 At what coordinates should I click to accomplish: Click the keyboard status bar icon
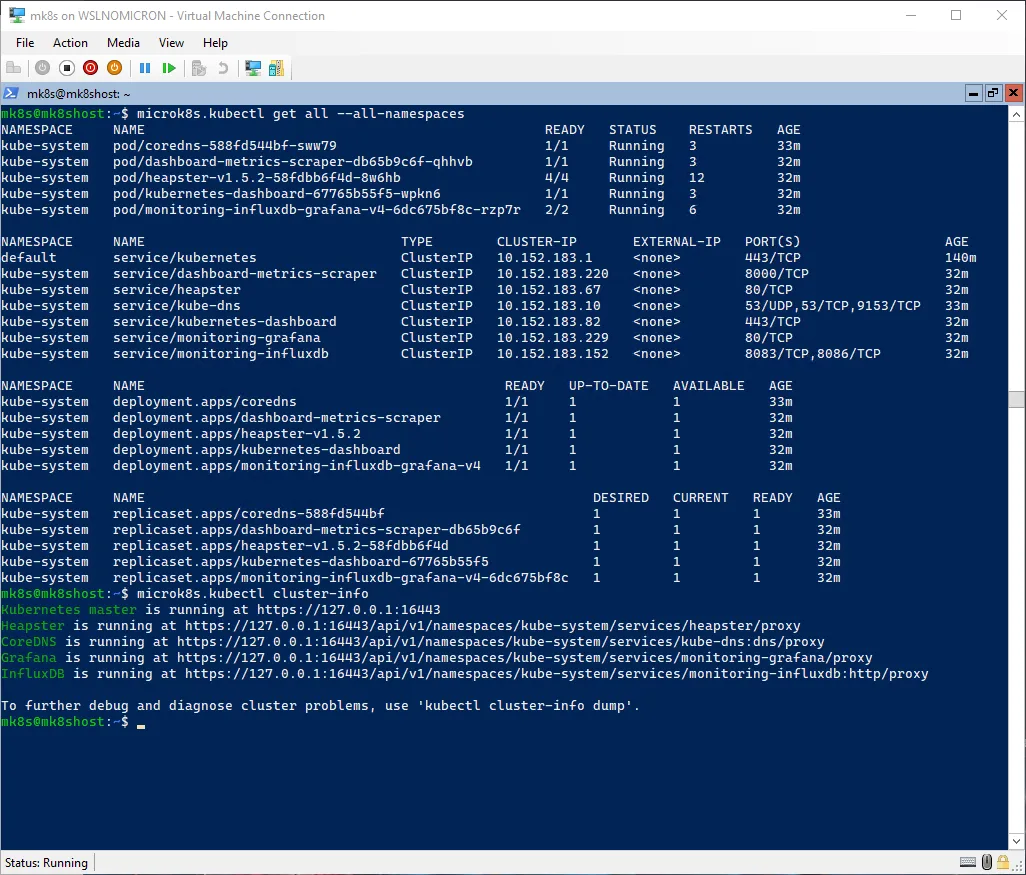click(968, 862)
